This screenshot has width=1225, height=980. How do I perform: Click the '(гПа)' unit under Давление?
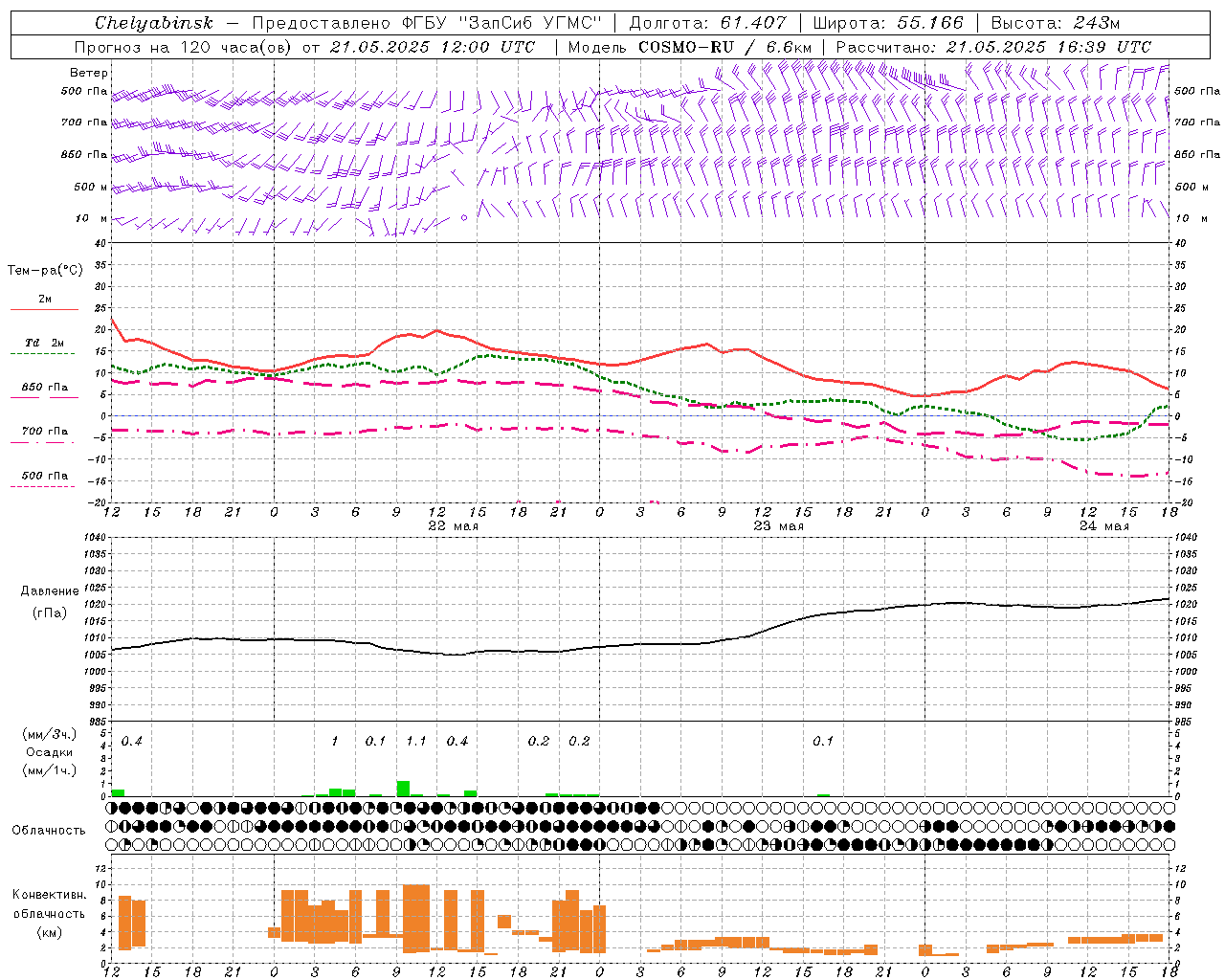pos(49,613)
